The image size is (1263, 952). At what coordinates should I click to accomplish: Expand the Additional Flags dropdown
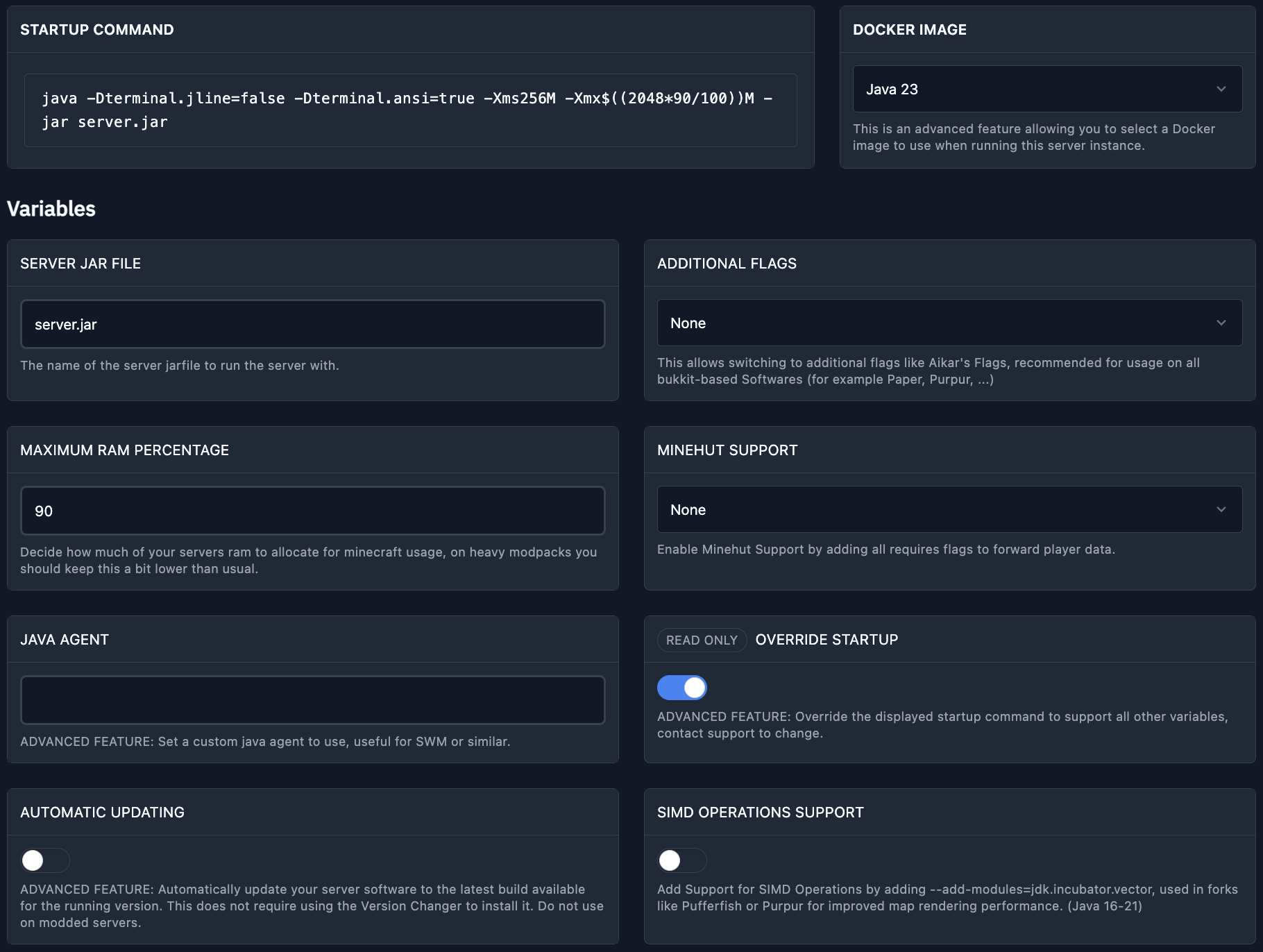coord(949,323)
